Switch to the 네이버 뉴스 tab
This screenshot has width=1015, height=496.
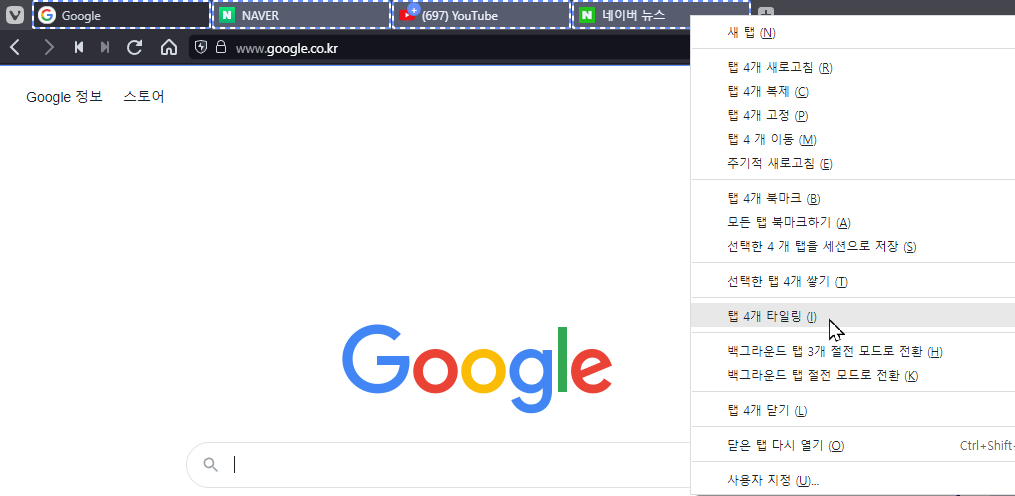click(631, 15)
